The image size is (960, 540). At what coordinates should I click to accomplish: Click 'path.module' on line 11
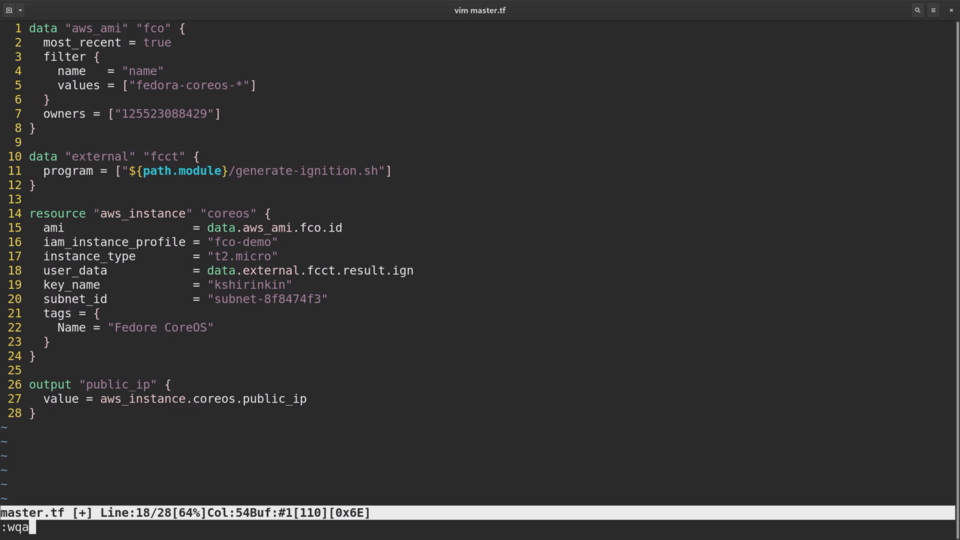pyautogui.click(x=182, y=171)
